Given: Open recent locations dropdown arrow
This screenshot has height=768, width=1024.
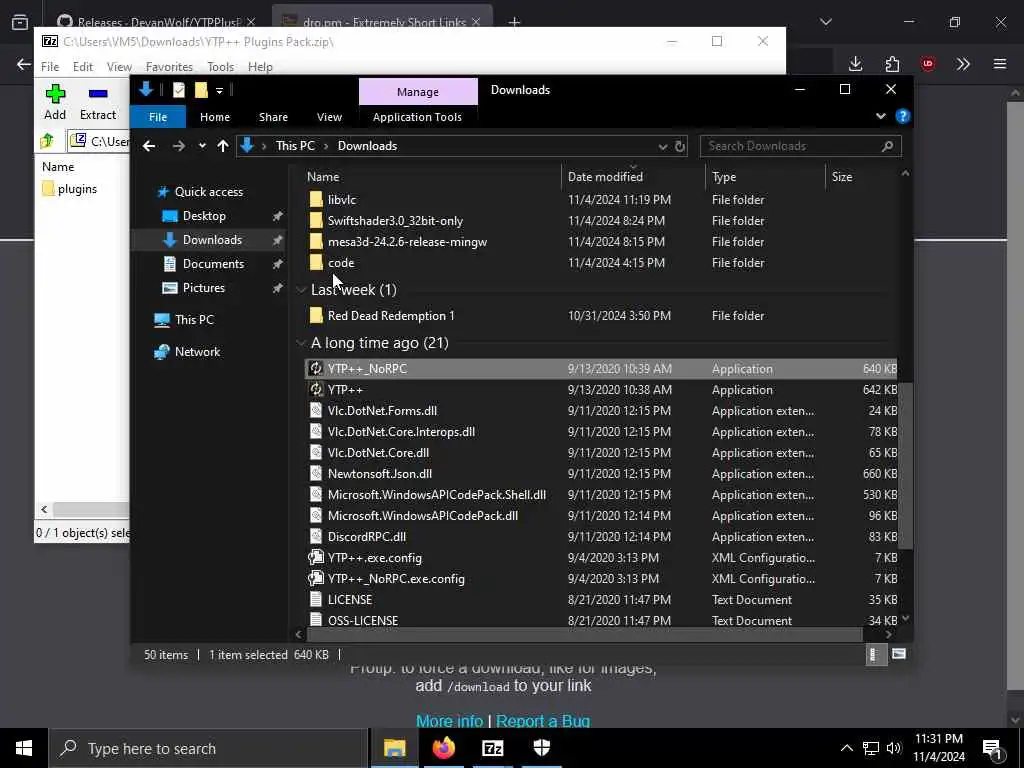Looking at the screenshot, I should click(x=202, y=146).
